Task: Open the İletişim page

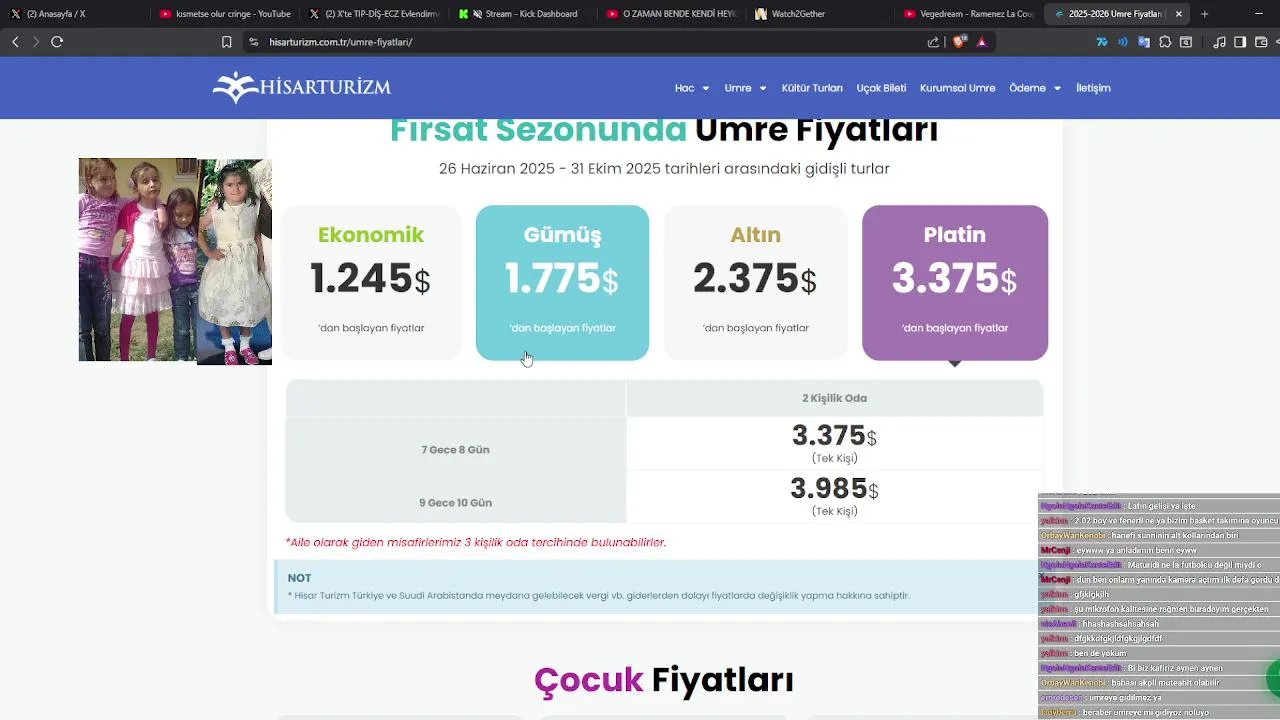Action: (1093, 88)
